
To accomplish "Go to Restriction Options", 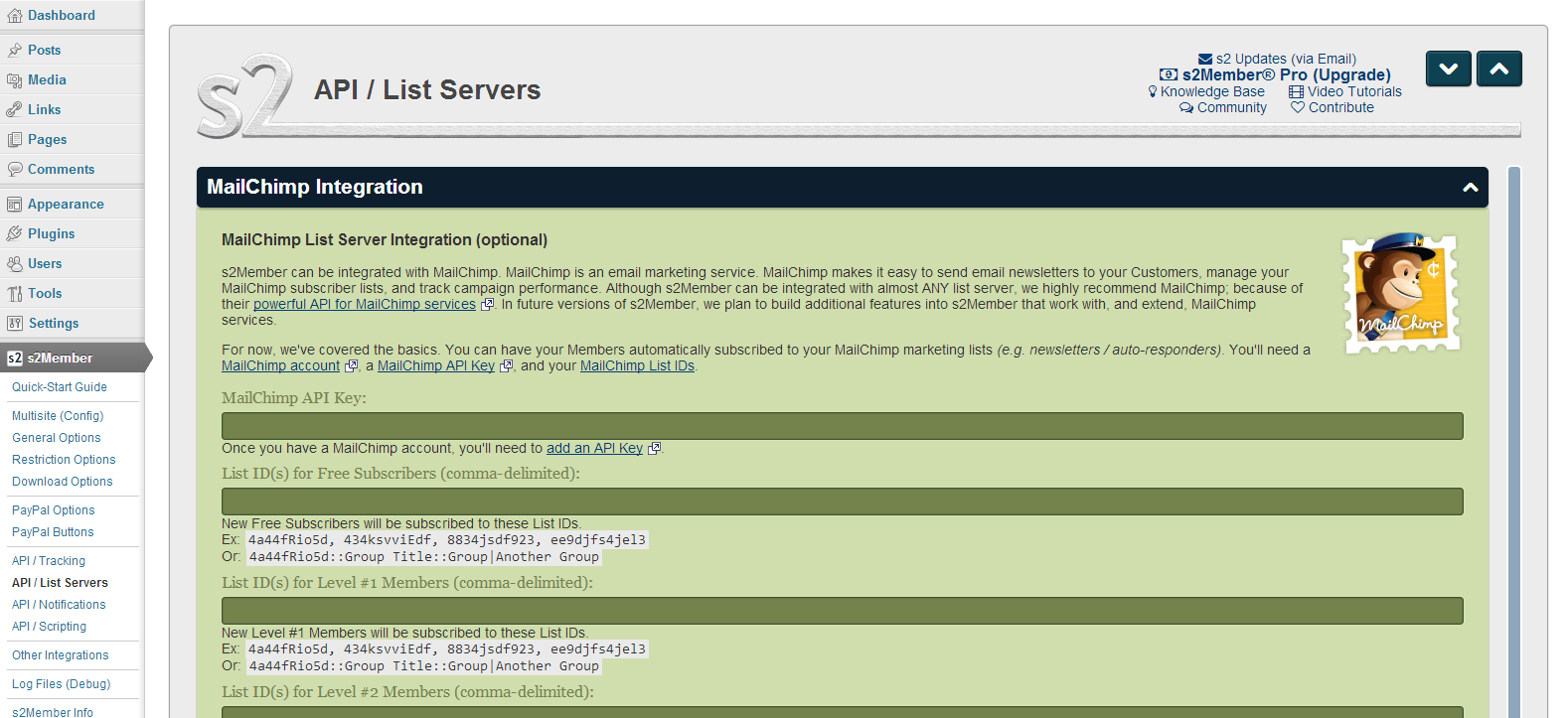I will [64, 460].
